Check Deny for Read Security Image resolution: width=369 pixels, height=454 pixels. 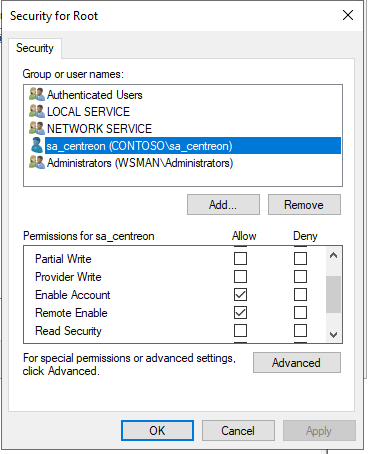point(300,331)
